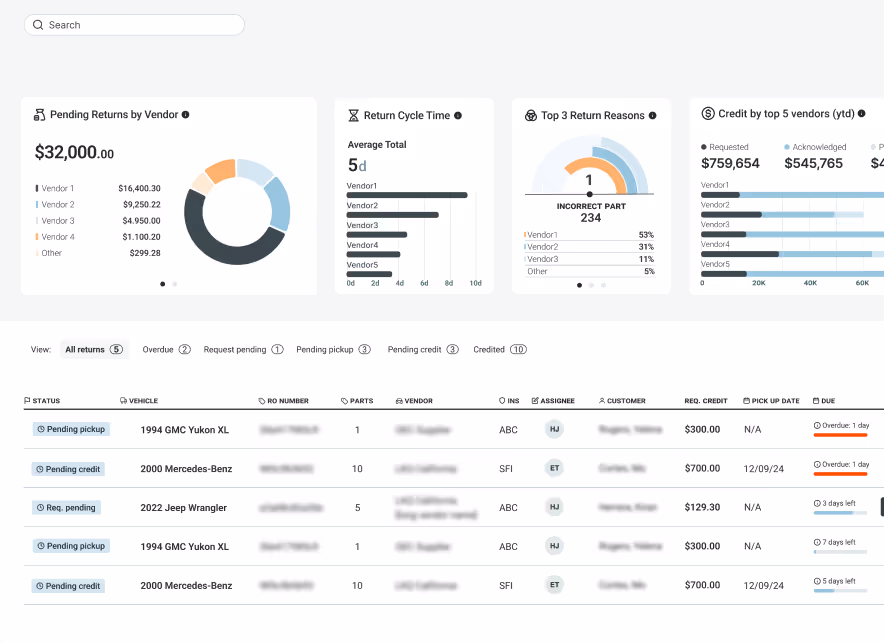Click the wheel icon on Top 3 Return Reasons
Image resolution: width=884 pixels, height=642 pixels.
point(530,115)
